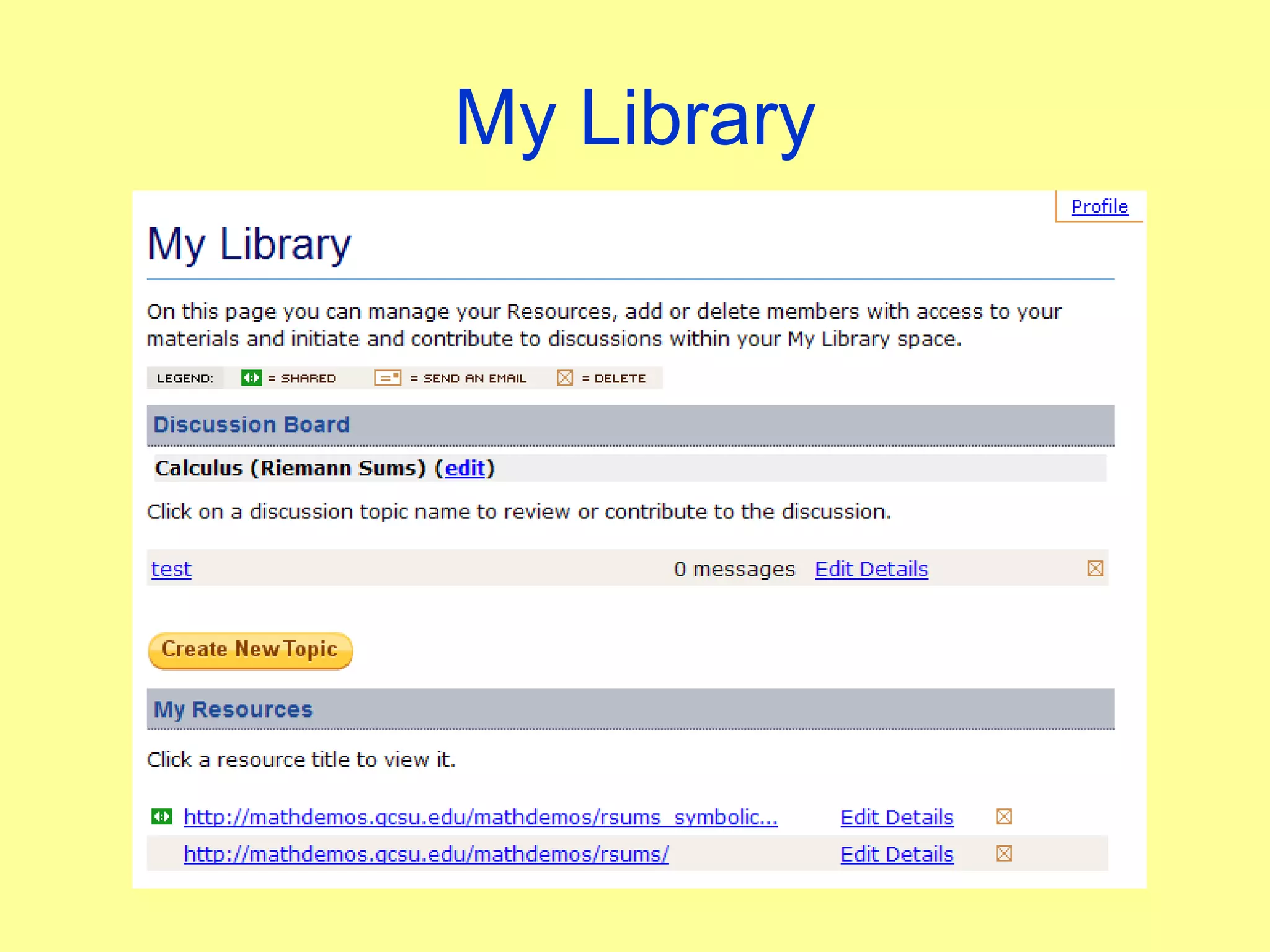This screenshot has width=1270, height=952.
Task: Click the 'LEGEND:' label
Action: coord(185,378)
